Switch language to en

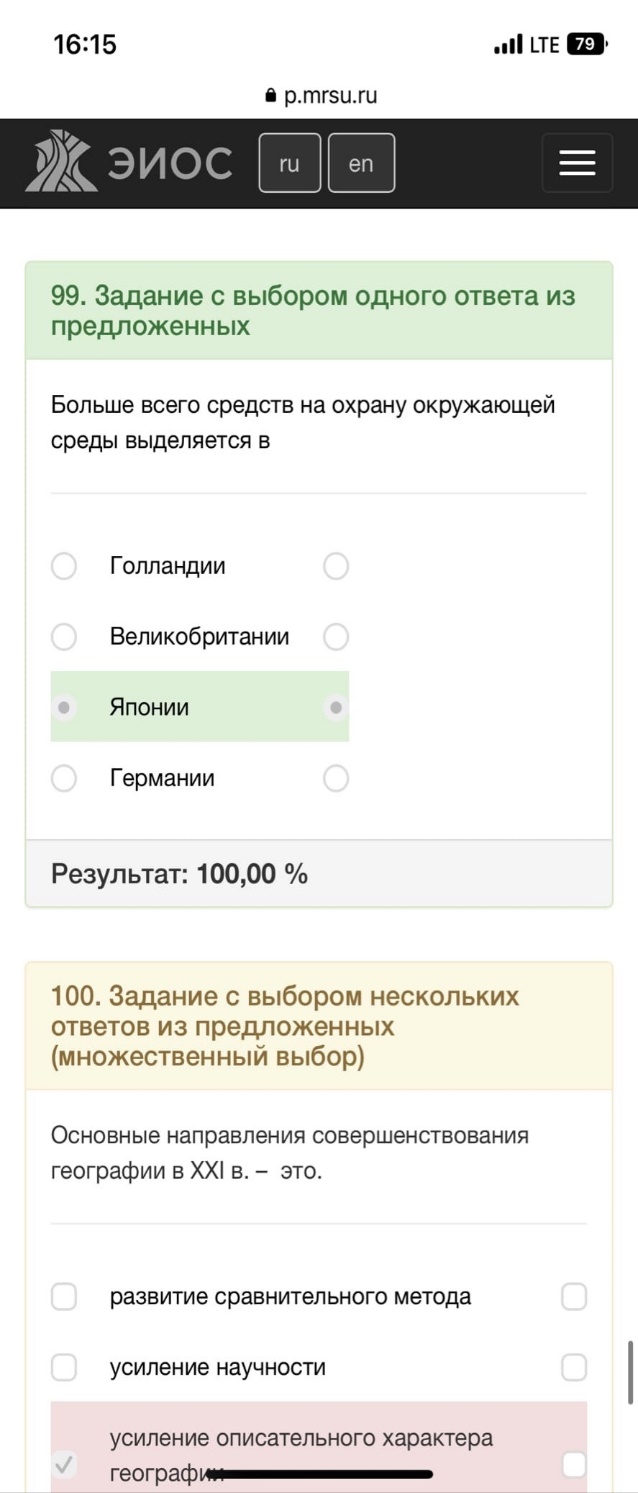click(361, 163)
